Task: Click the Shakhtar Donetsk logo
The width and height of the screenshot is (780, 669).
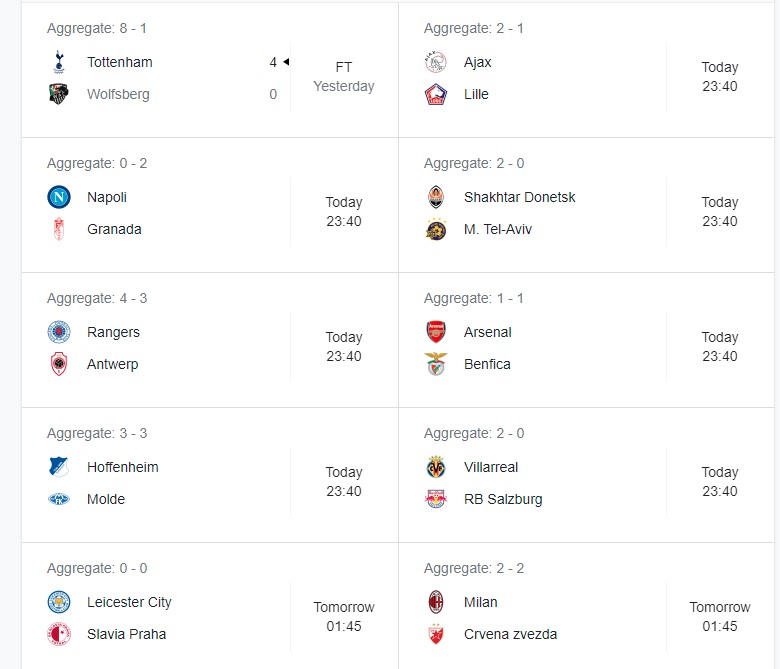Action: pos(436,197)
